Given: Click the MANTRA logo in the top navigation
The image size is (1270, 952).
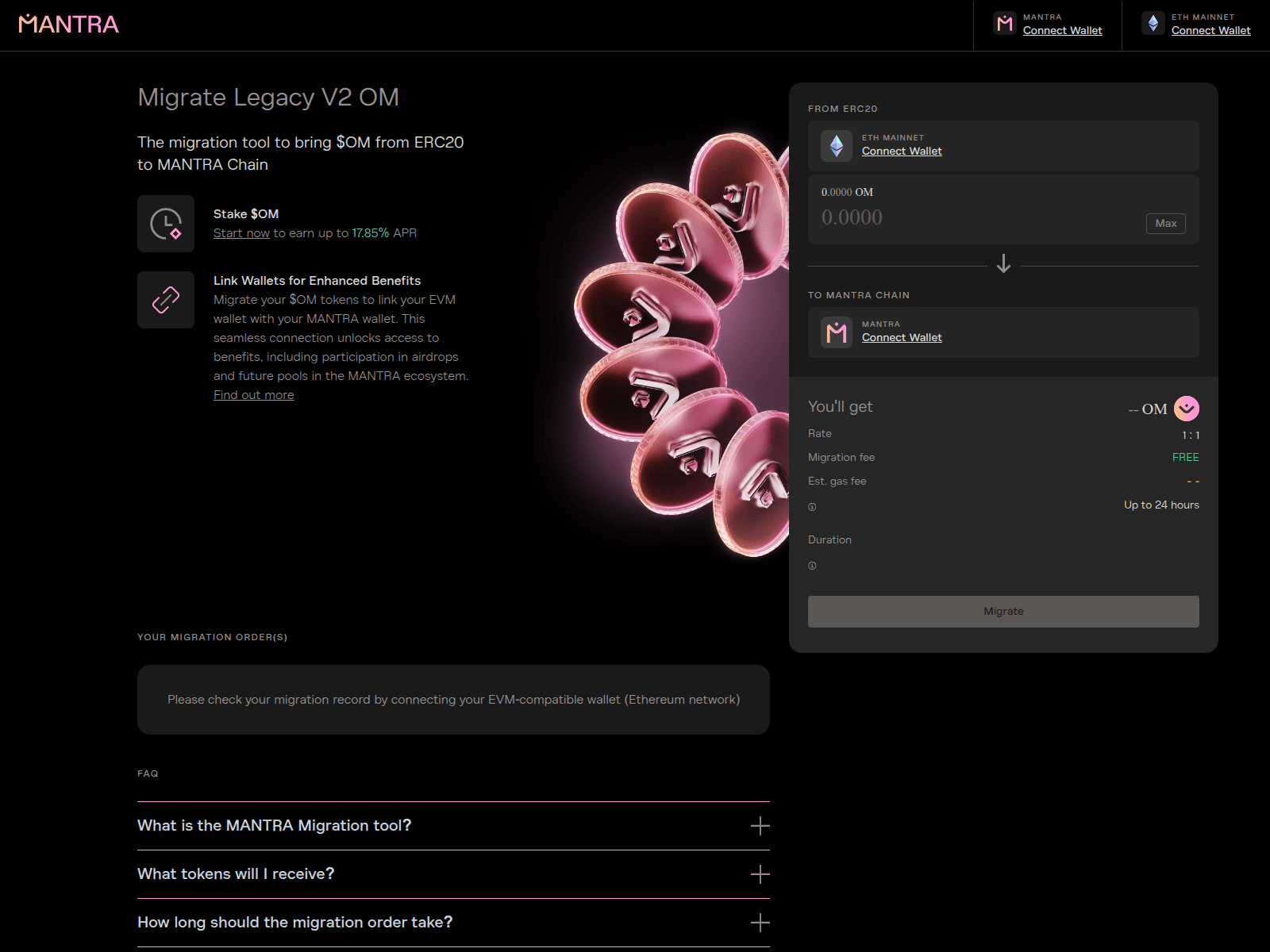Looking at the screenshot, I should click(67, 23).
